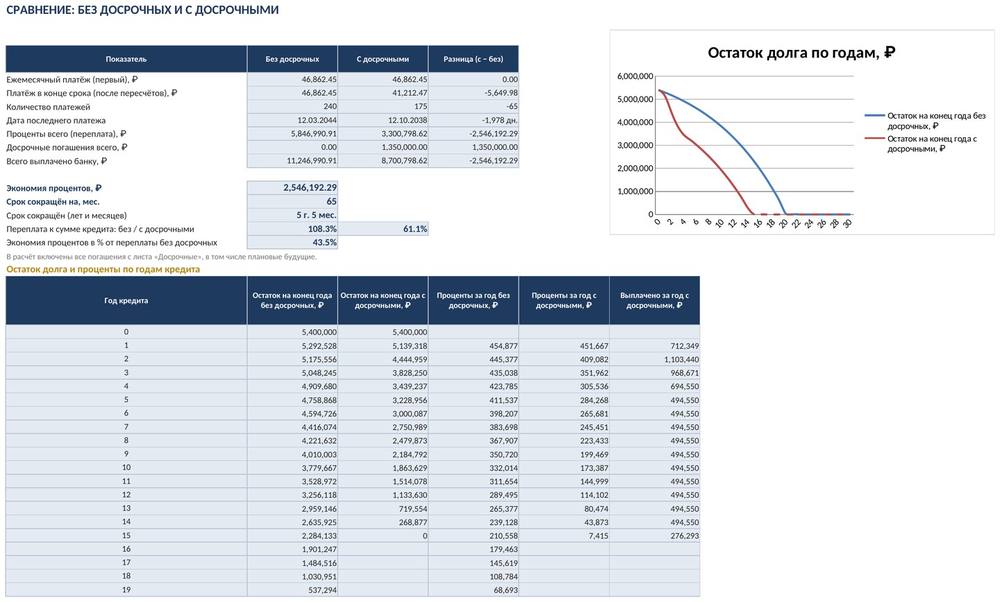
Task: Click the final paid amount 276,293
Action: (654, 536)
